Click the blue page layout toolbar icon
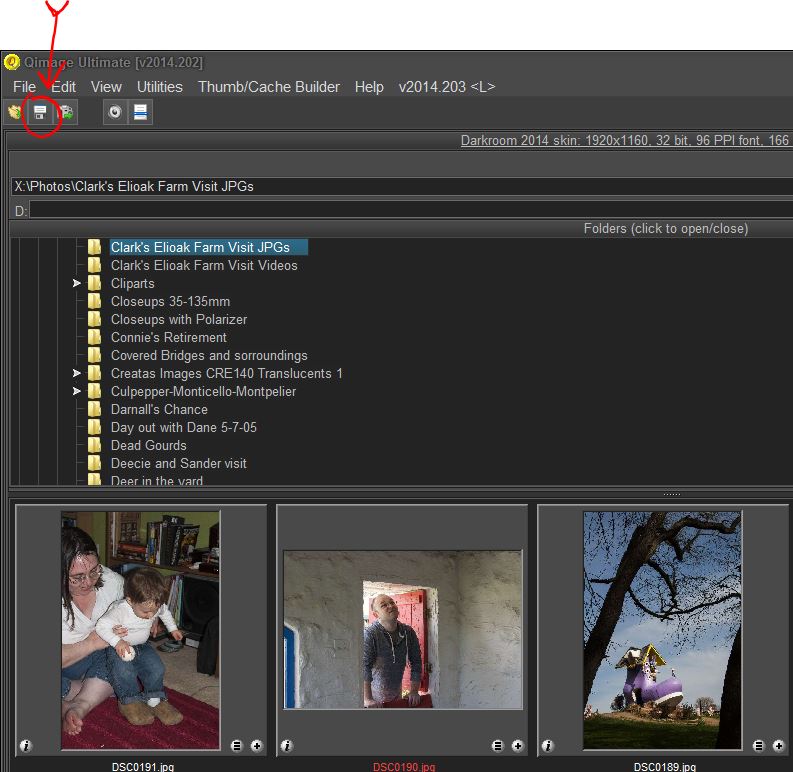This screenshot has width=793, height=772. (141, 113)
